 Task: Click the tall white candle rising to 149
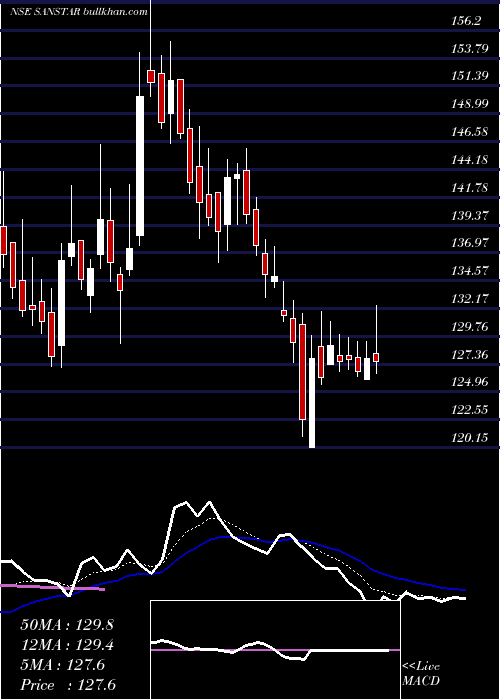(140, 166)
